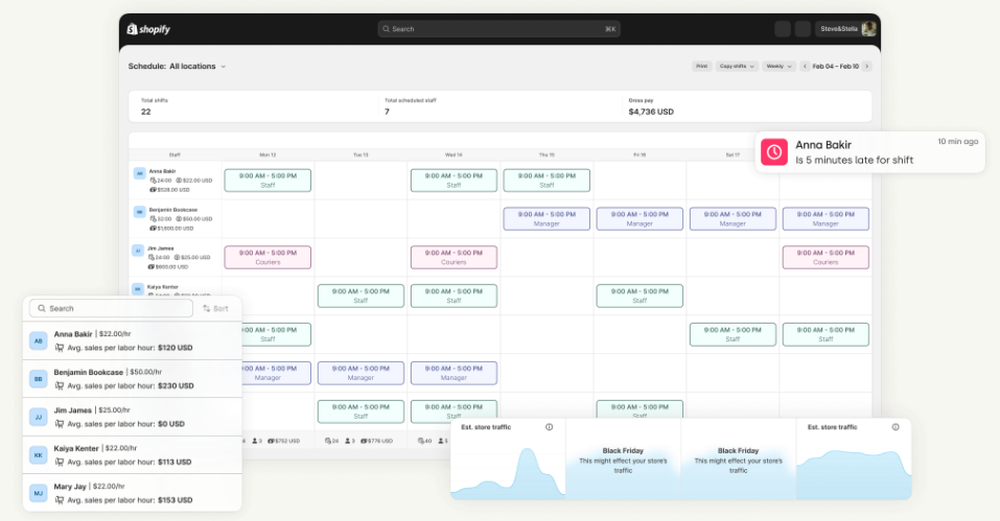Click cart icon beside Mary Jay's $153 USD

[x=59, y=500]
